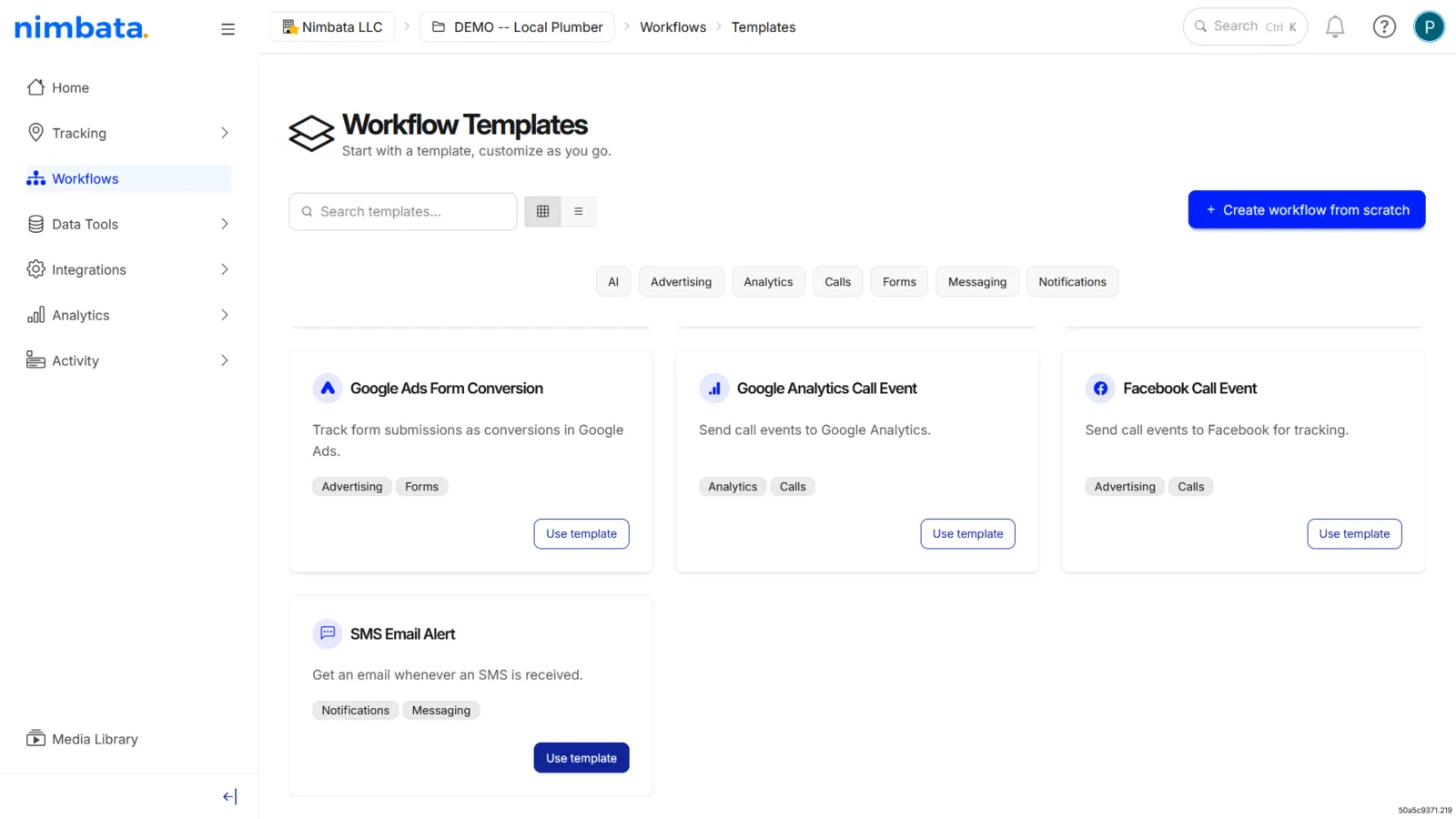Filter templates by Notifications category

pyautogui.click(x=1073, y=282)
